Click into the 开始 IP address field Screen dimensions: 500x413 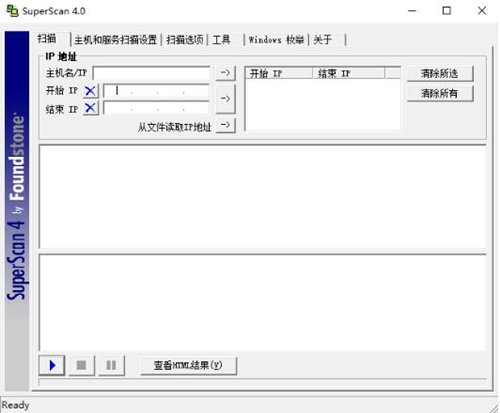click(157, 91)
